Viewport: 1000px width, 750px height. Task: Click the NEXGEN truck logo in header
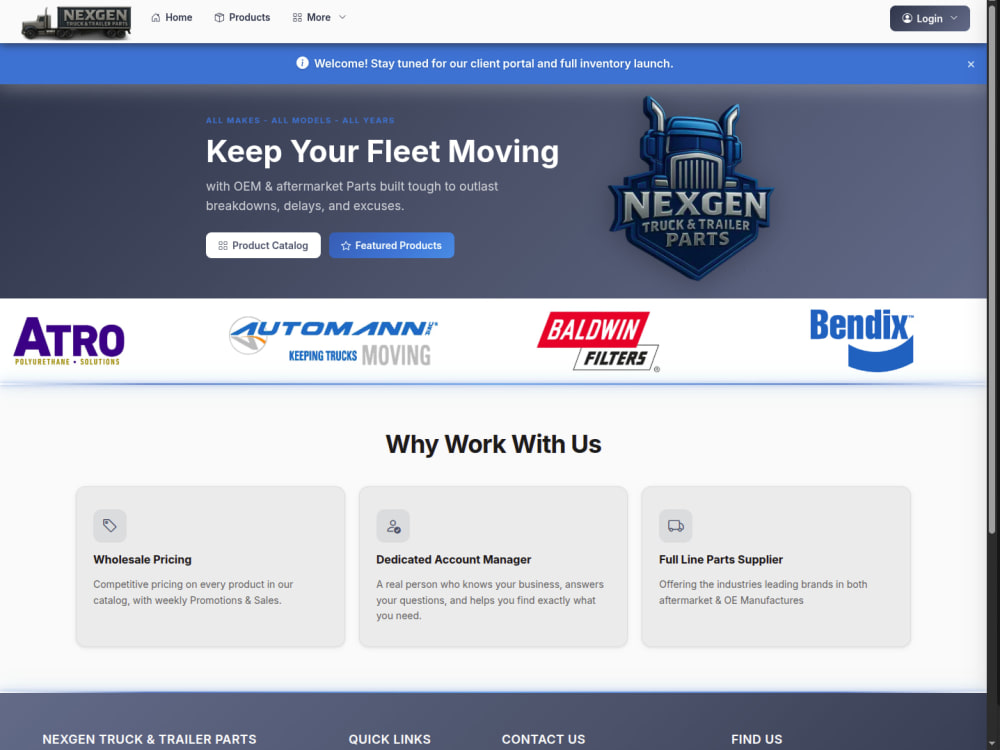(x=76, y=22)
